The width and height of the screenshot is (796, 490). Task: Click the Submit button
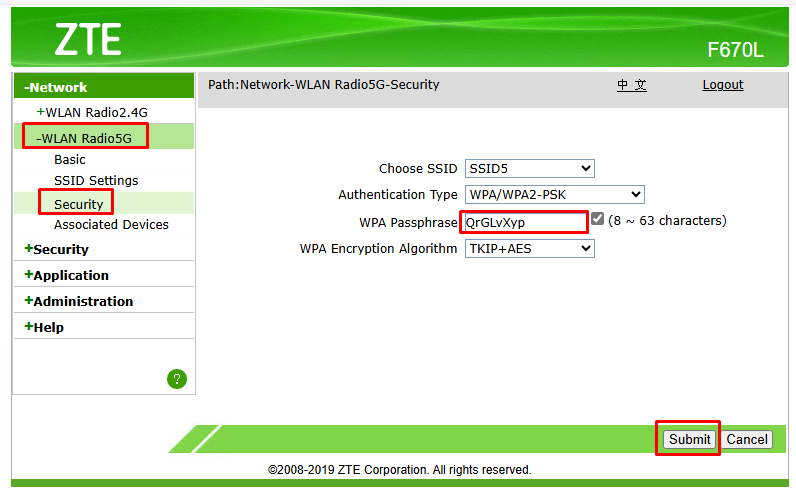[689, 439]
